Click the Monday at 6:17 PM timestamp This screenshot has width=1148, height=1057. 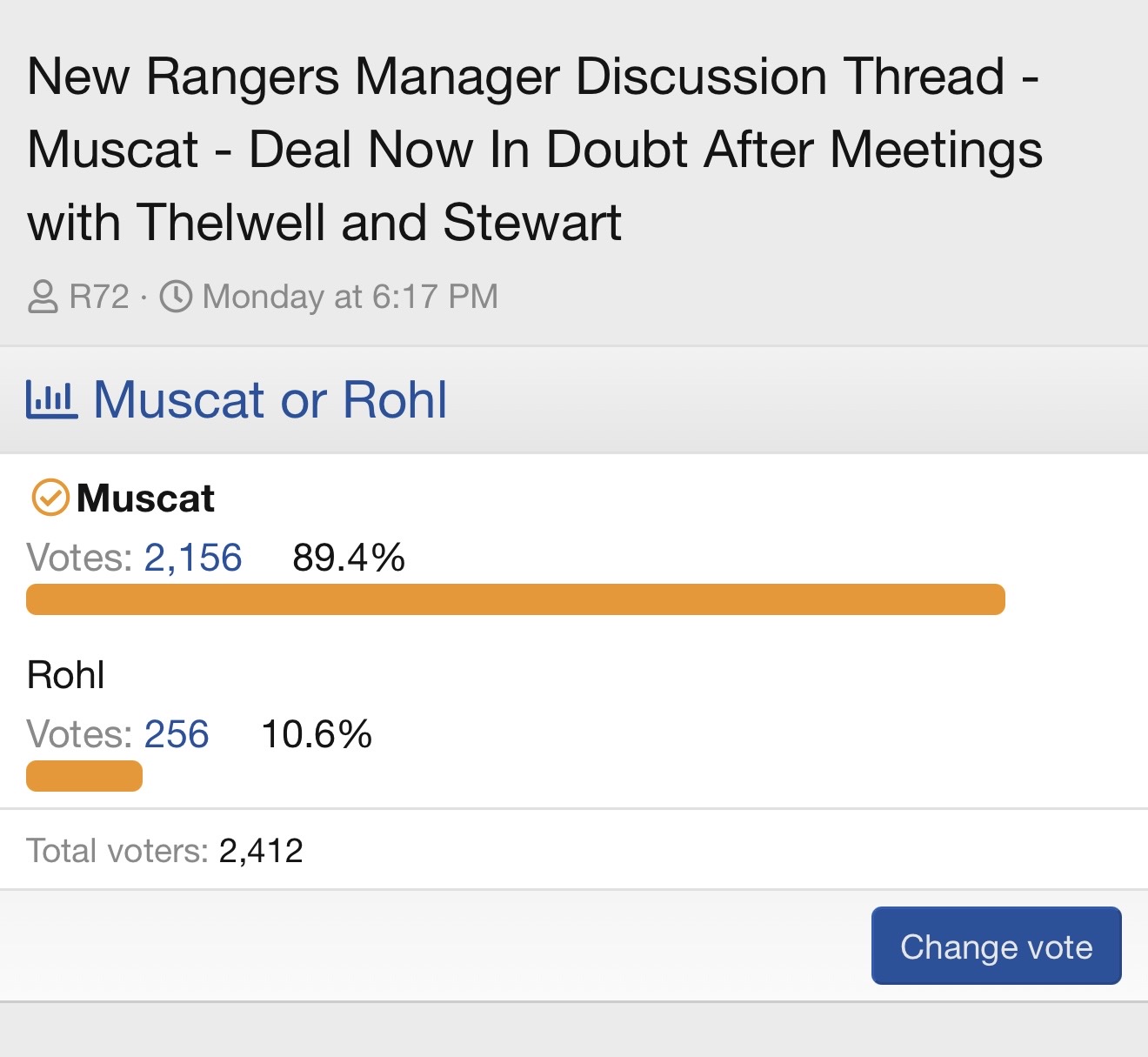(350, 297)
